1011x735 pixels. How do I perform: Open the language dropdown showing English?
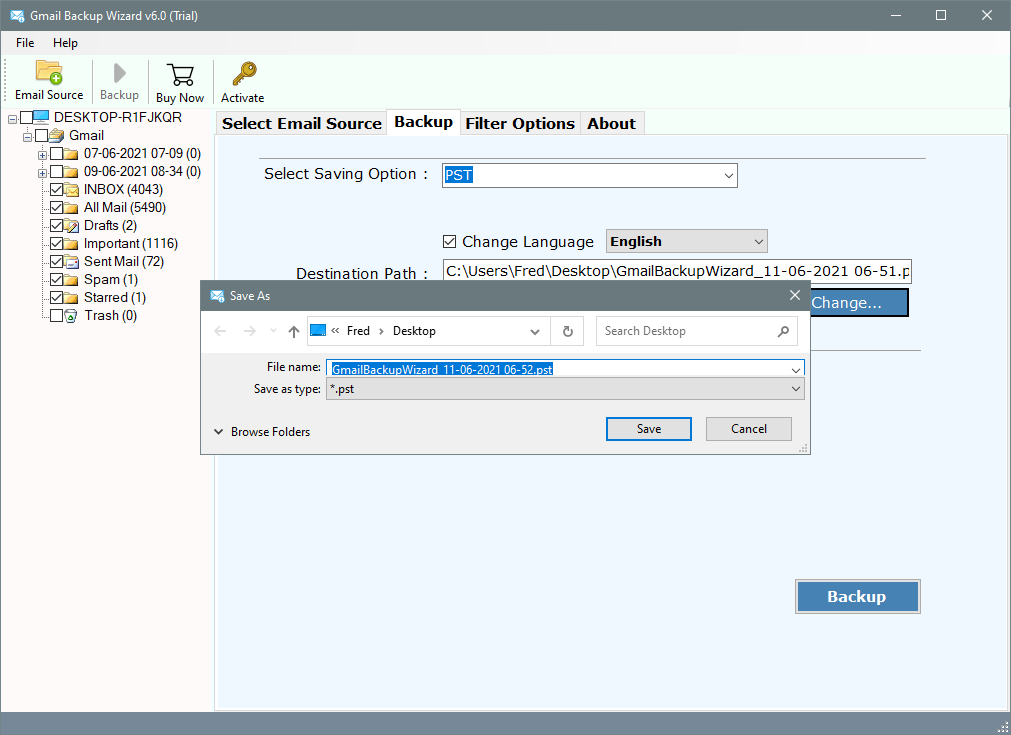click(x=759, y=242)
